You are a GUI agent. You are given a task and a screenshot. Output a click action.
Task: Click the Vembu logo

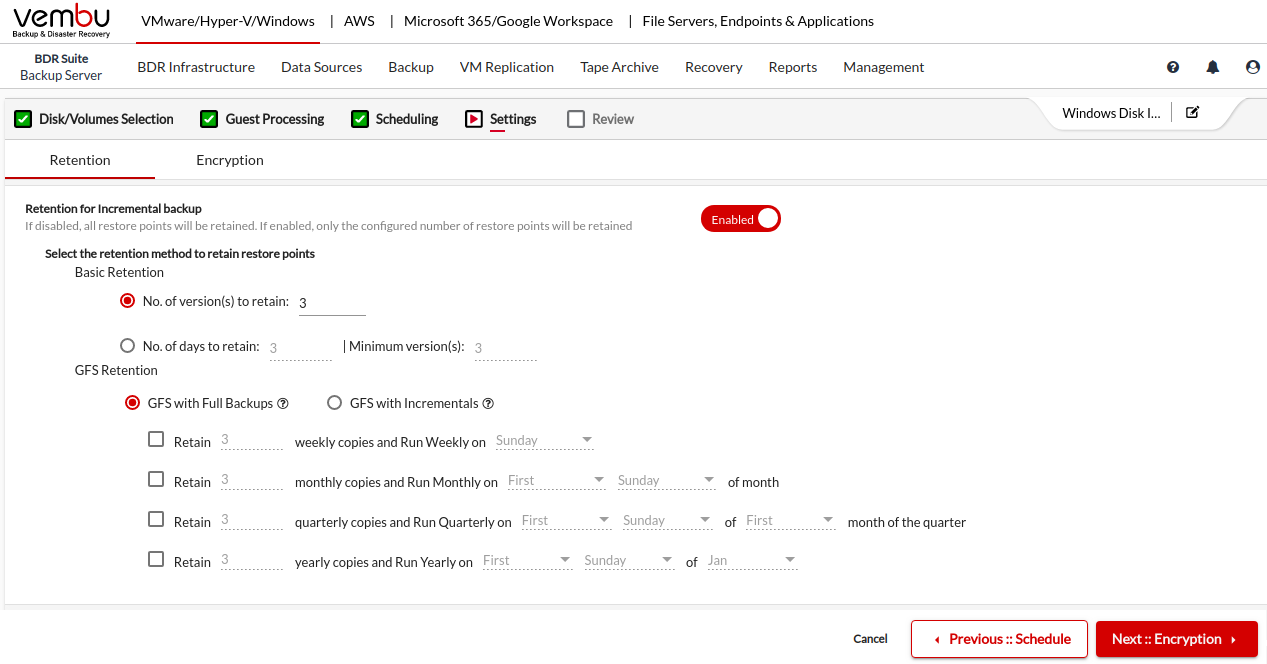pos(62,21)
